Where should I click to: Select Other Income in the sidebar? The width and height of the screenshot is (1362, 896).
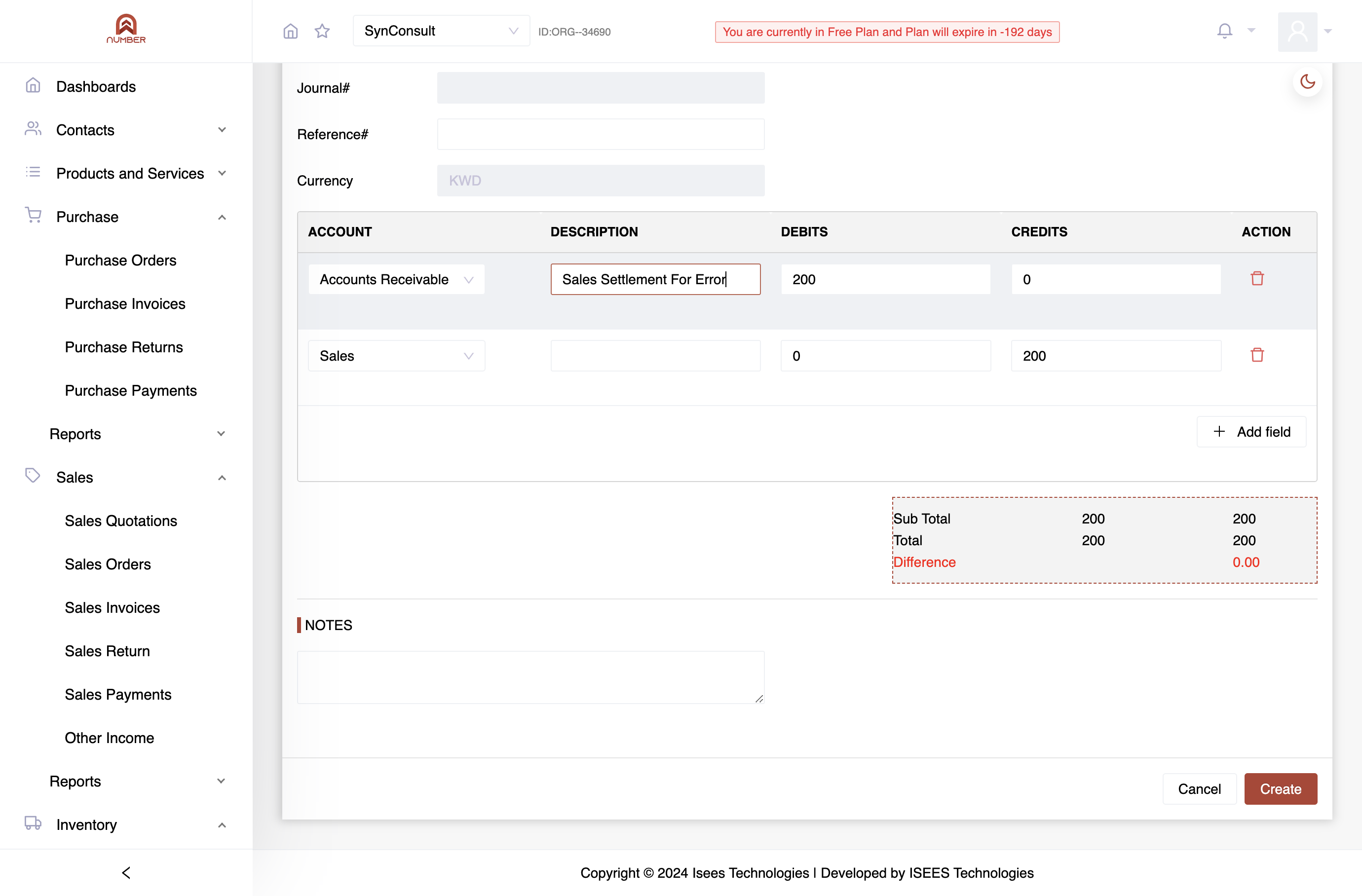[109, 738]
